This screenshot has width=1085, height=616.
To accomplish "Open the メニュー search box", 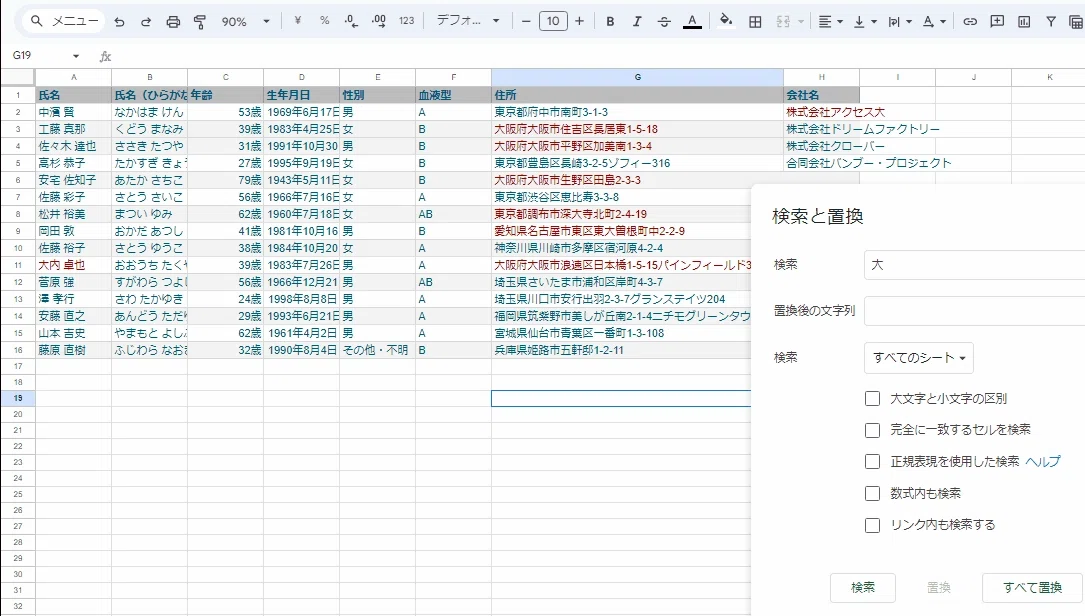I will point(64,21).
